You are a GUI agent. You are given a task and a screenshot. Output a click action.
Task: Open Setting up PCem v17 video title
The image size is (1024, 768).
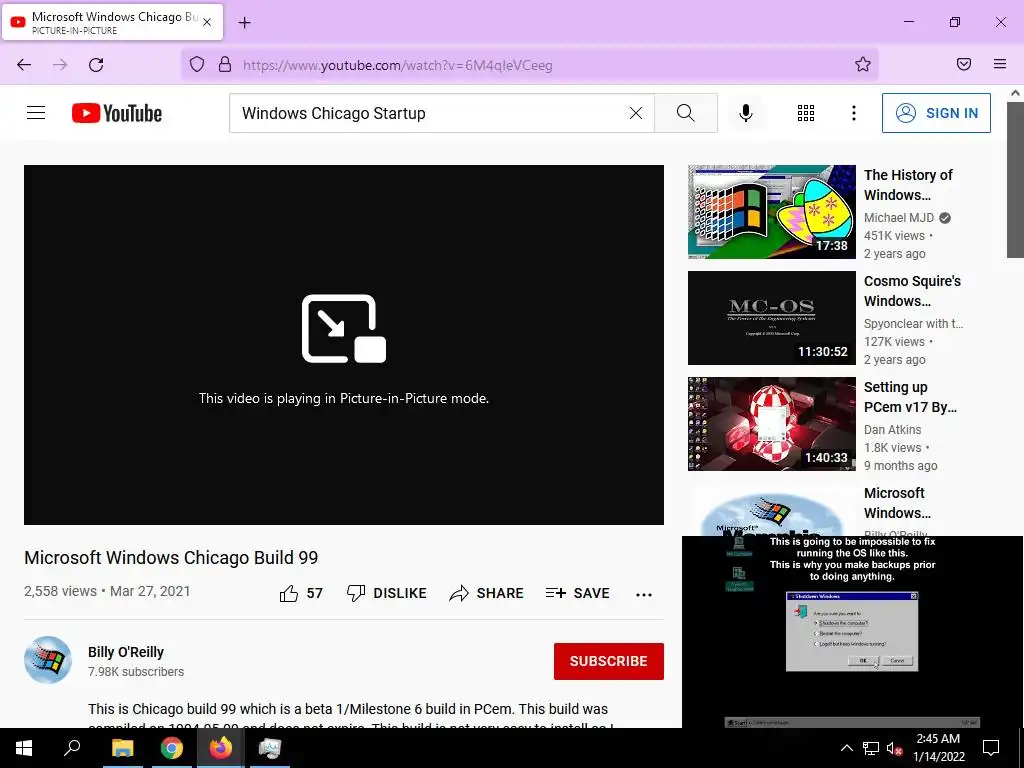pyautogui.click(x=910, y=396)
